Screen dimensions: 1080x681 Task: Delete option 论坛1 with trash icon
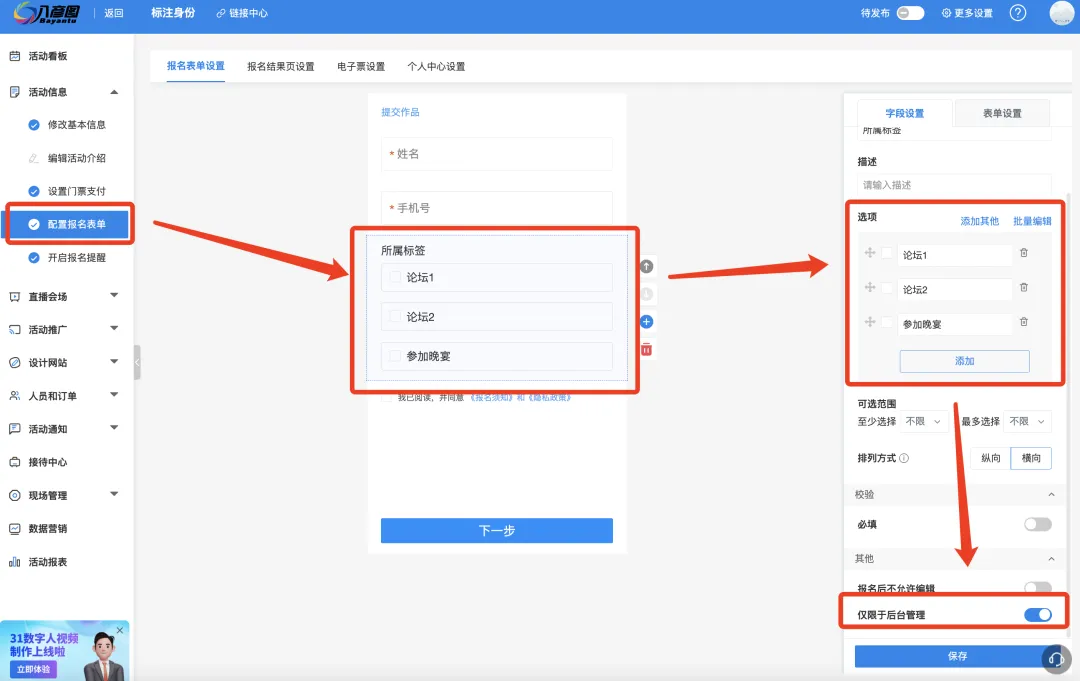[x=1023, y=254]
